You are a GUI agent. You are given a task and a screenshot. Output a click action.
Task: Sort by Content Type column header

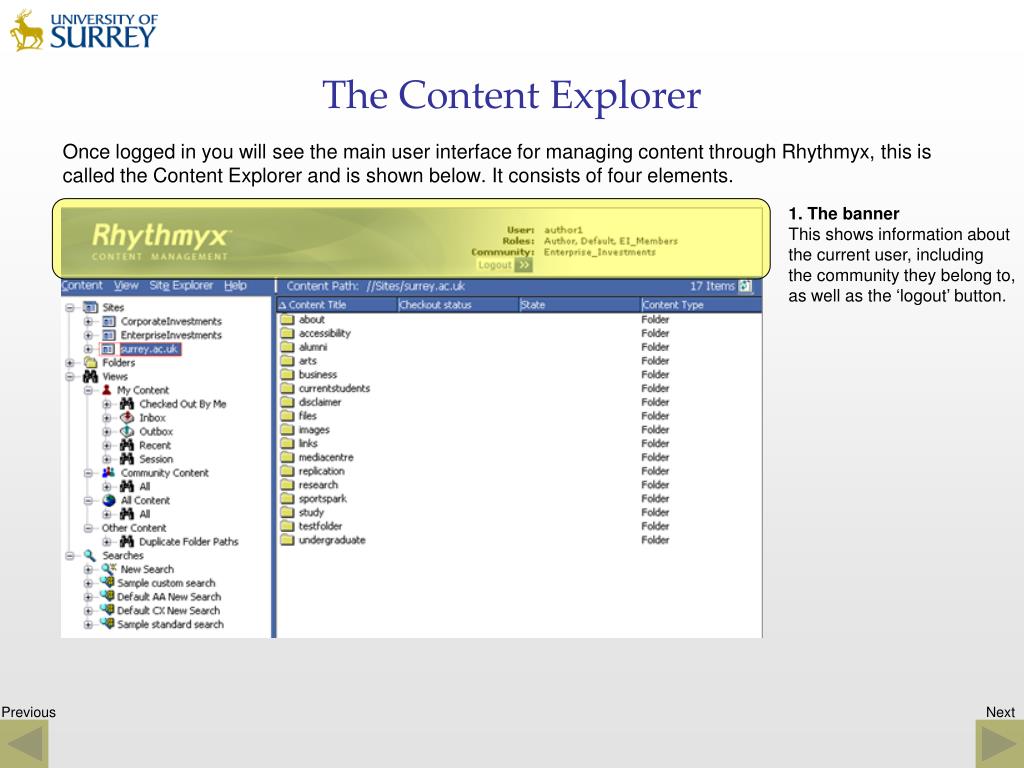click(701, 305)
